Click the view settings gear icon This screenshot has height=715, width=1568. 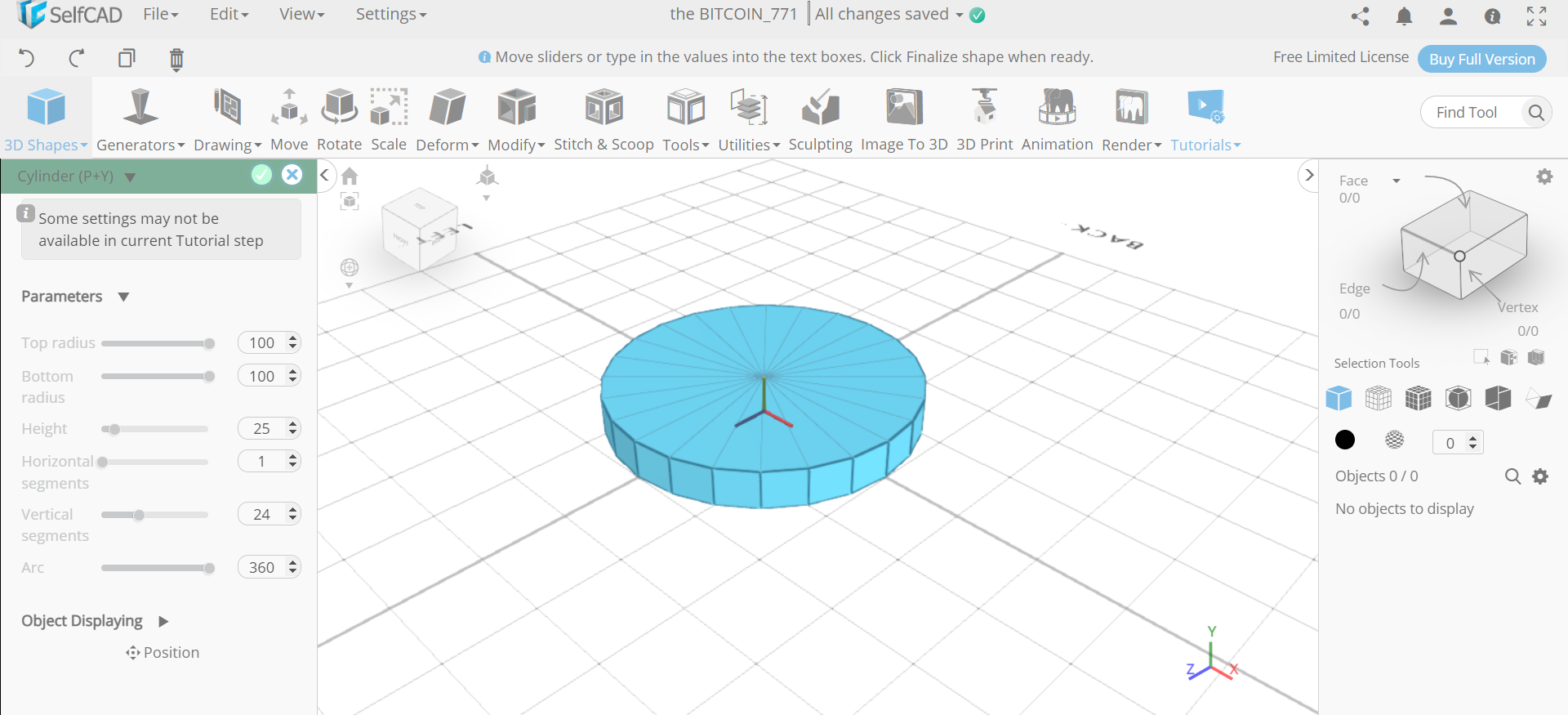point(1544,177)
